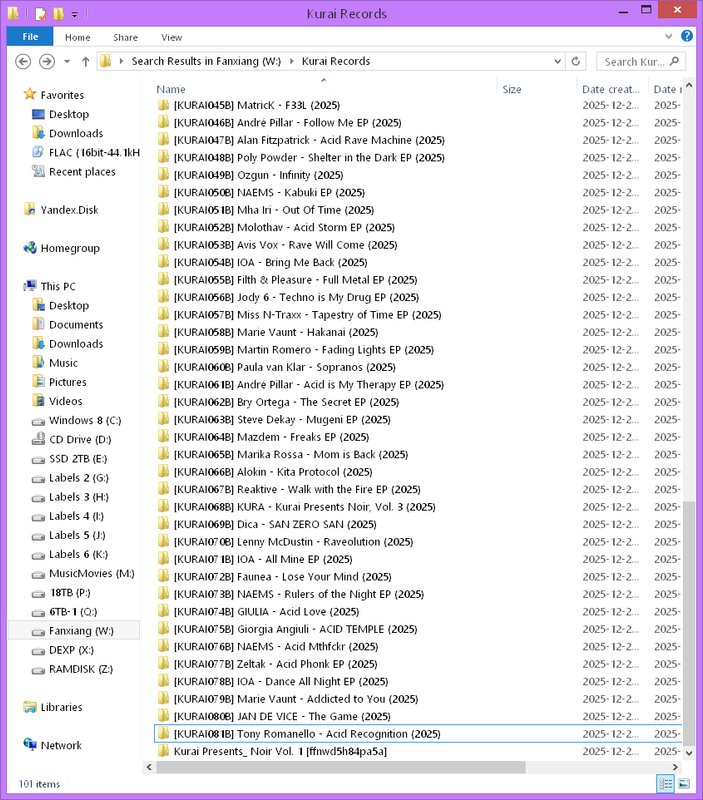The image size is (703, 800).
Task: Switch to the Home ribbon tab
Action: (78, 37)
